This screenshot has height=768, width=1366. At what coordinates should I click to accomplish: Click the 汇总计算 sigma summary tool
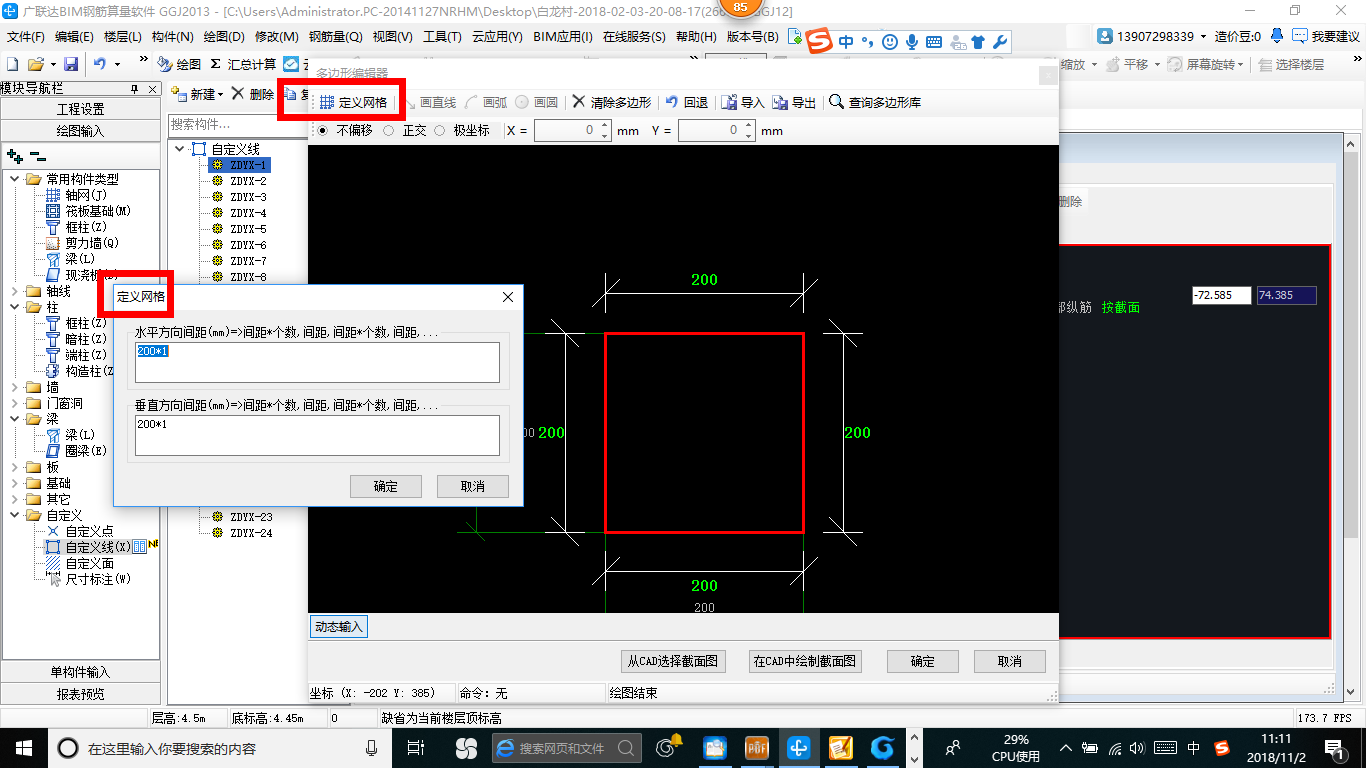pyautogui.click(x=243, y=64)
